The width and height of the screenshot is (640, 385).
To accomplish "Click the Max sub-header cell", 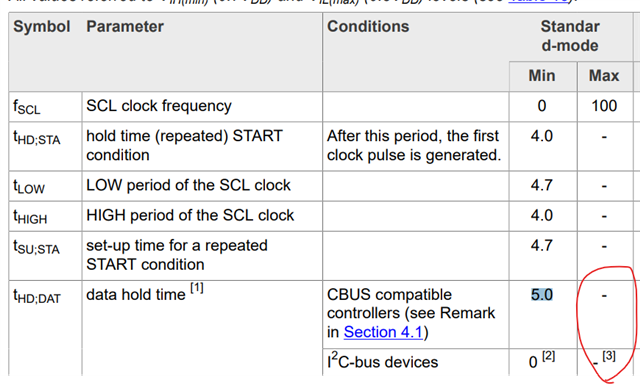I will (604, 76).
